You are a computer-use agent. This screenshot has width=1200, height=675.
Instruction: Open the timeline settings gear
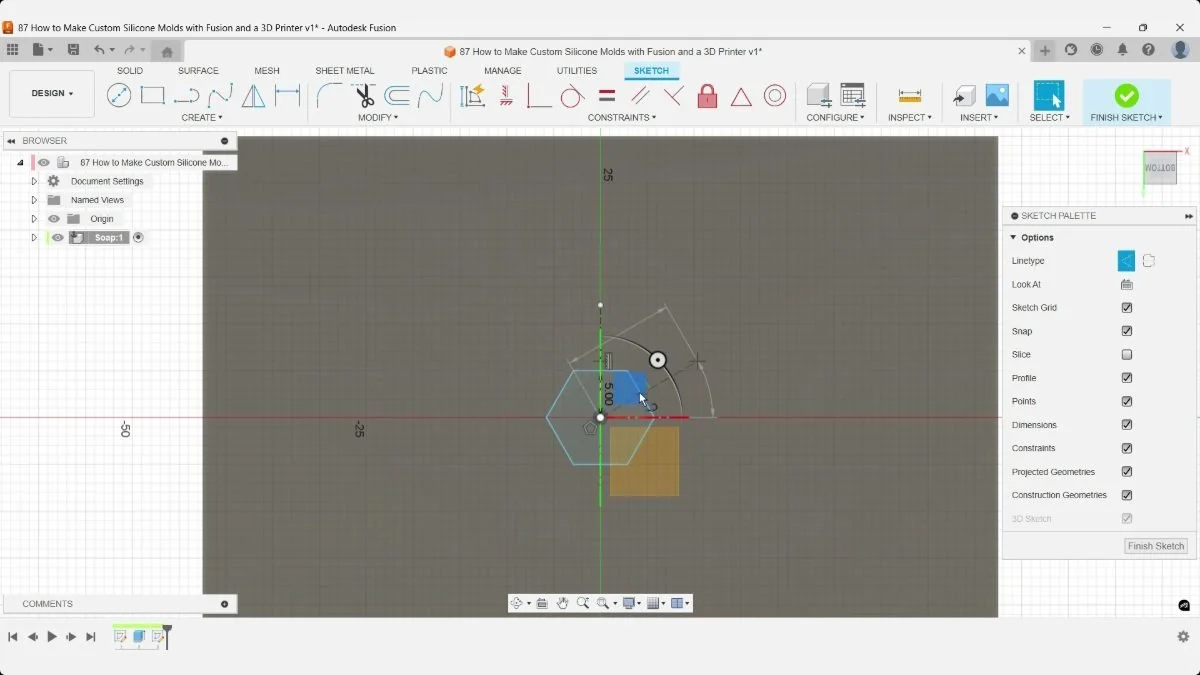(x=1183, y=637)
